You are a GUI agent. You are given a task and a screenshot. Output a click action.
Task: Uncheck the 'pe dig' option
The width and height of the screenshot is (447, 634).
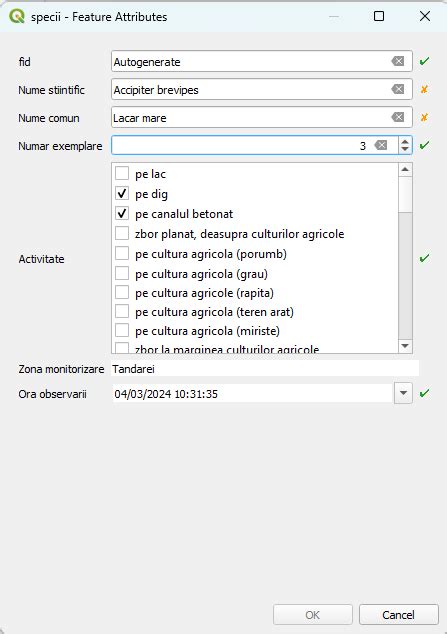tap(122, 193)
